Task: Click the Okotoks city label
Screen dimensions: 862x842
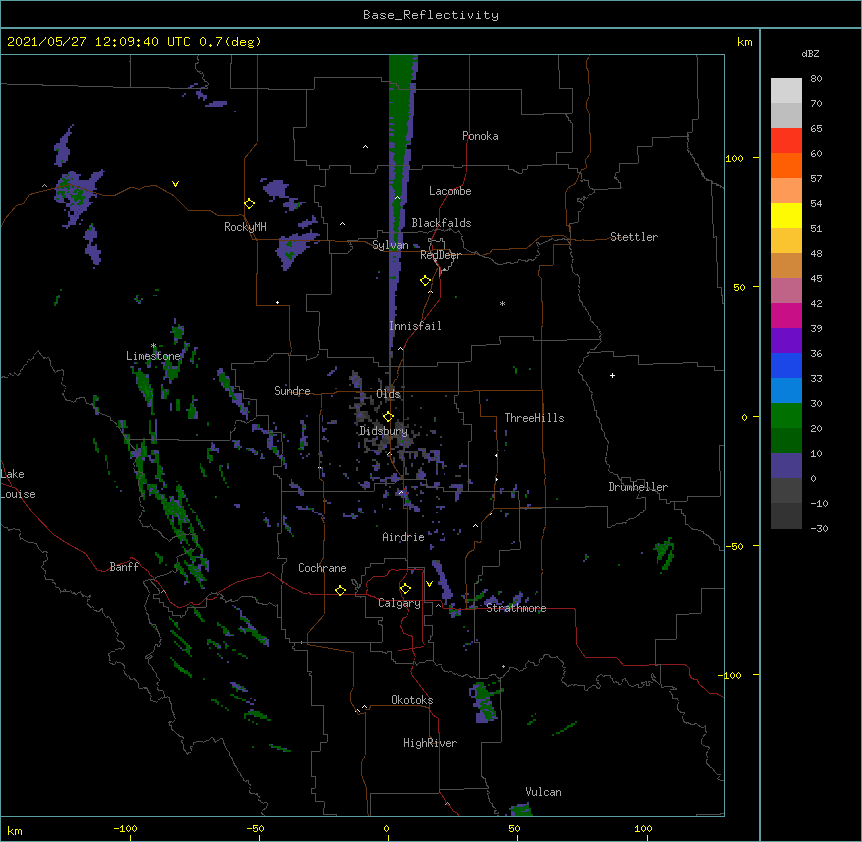Action: click(412, 700)
